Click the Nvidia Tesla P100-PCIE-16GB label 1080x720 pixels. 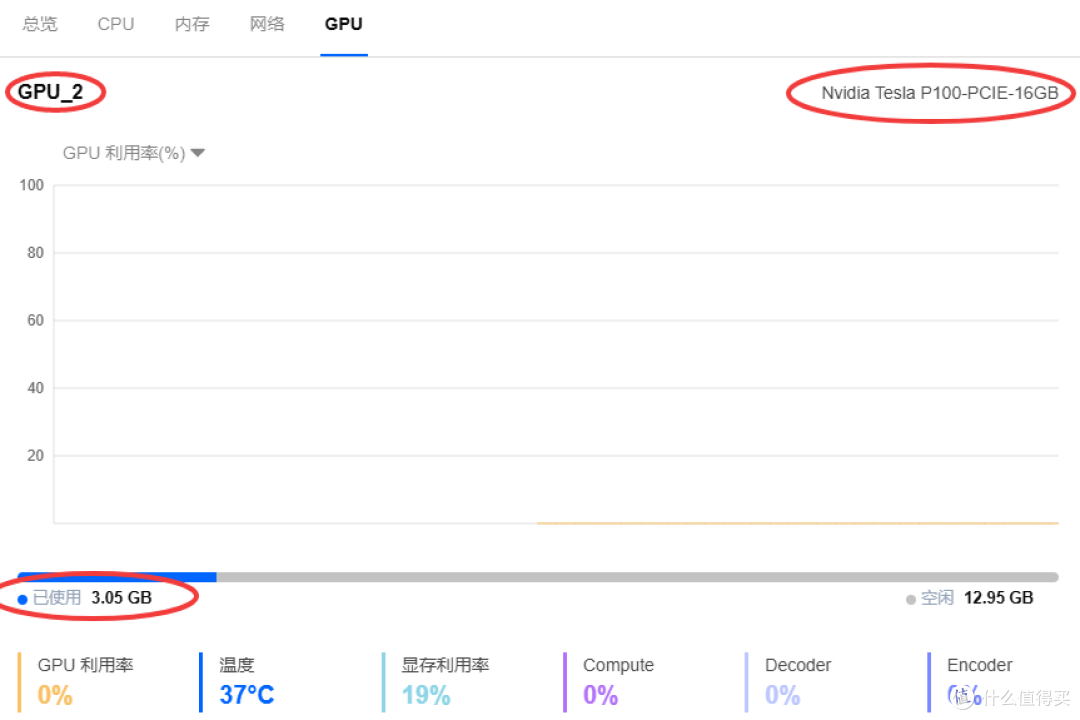coord(939,93)
